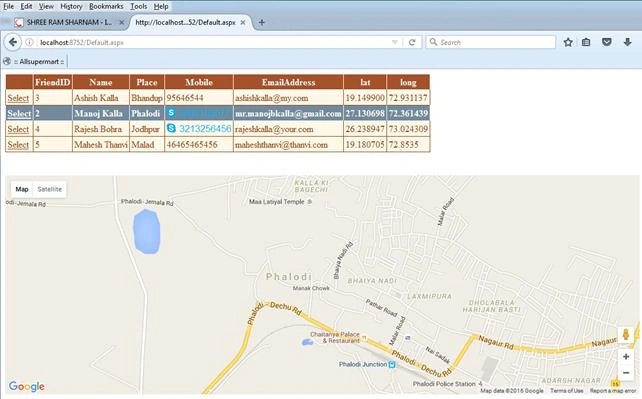Viewport: 642px width, 399px height.
Task: Save the page to Pocket with its icon
Action: coord(607,42)
